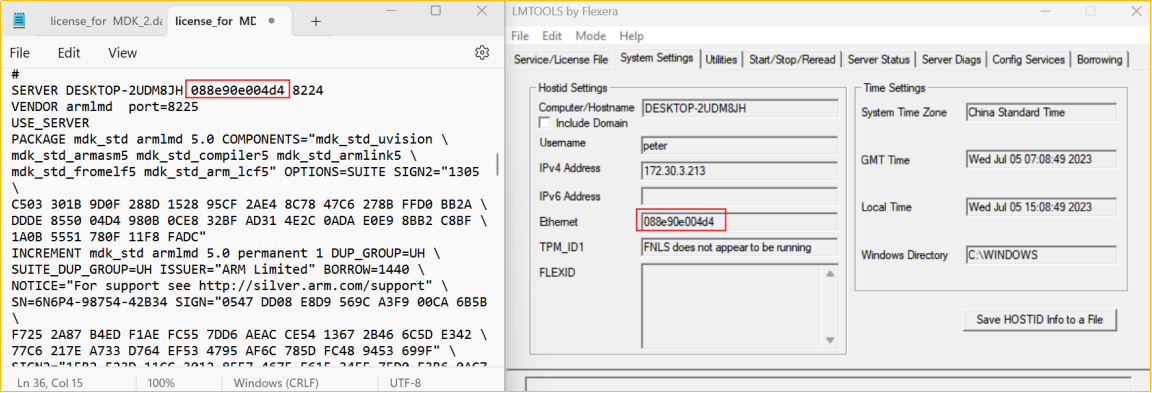1152x393 pixels.
Task: Toggle the Include Domain checkbox
Action: coord(544,123)
